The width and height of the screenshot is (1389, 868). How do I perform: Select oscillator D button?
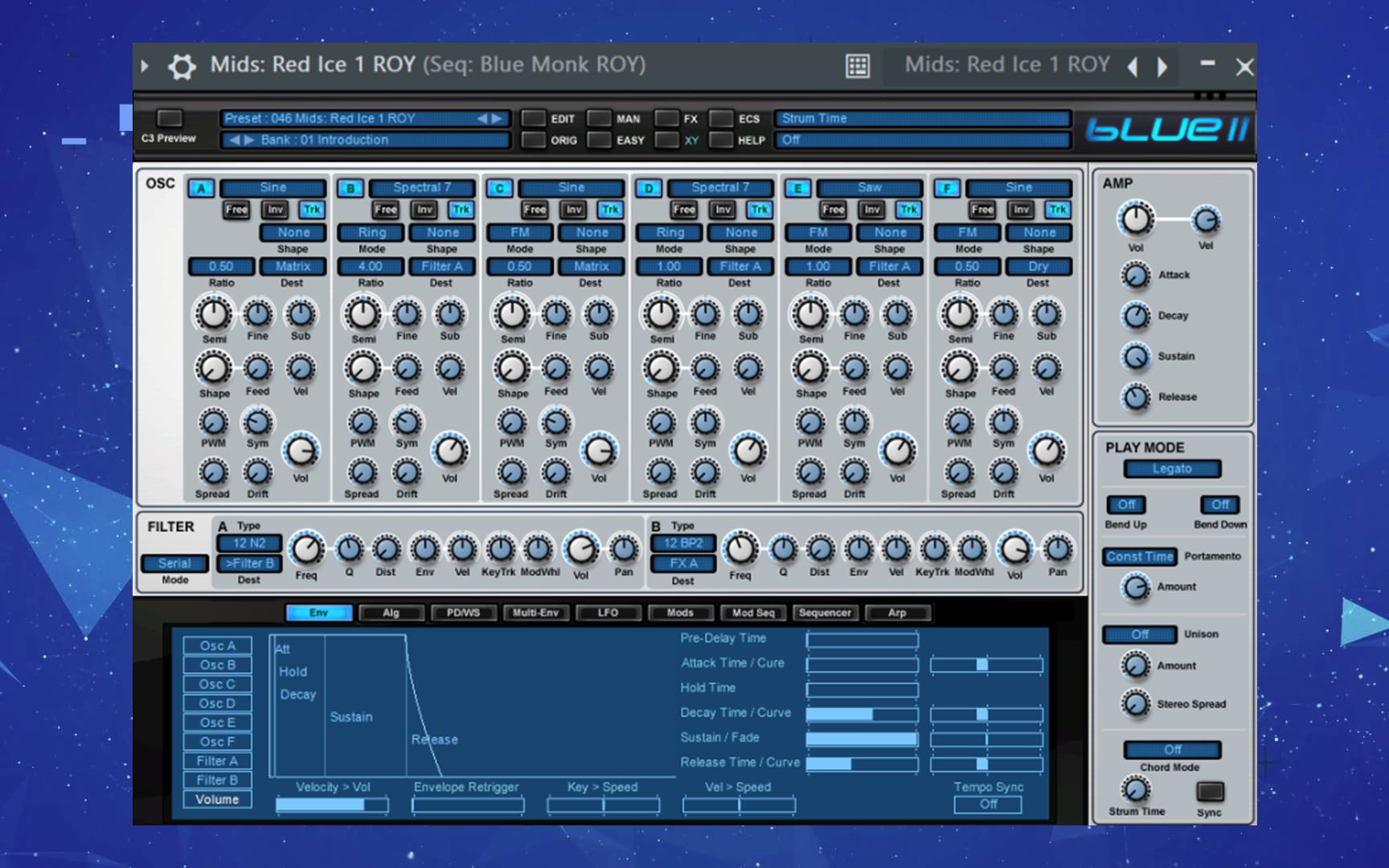coord(649,188)
